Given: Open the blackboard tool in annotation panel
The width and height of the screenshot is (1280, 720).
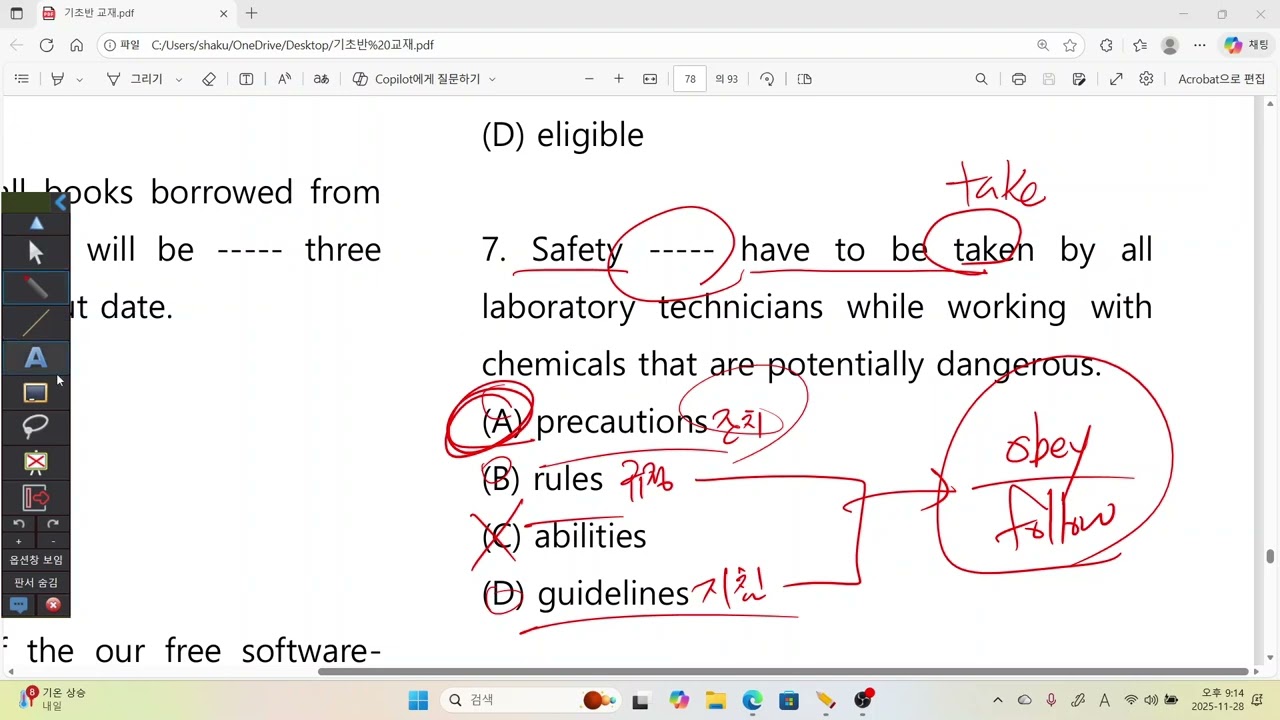Looking at the screenshot, I should (36, 393).
